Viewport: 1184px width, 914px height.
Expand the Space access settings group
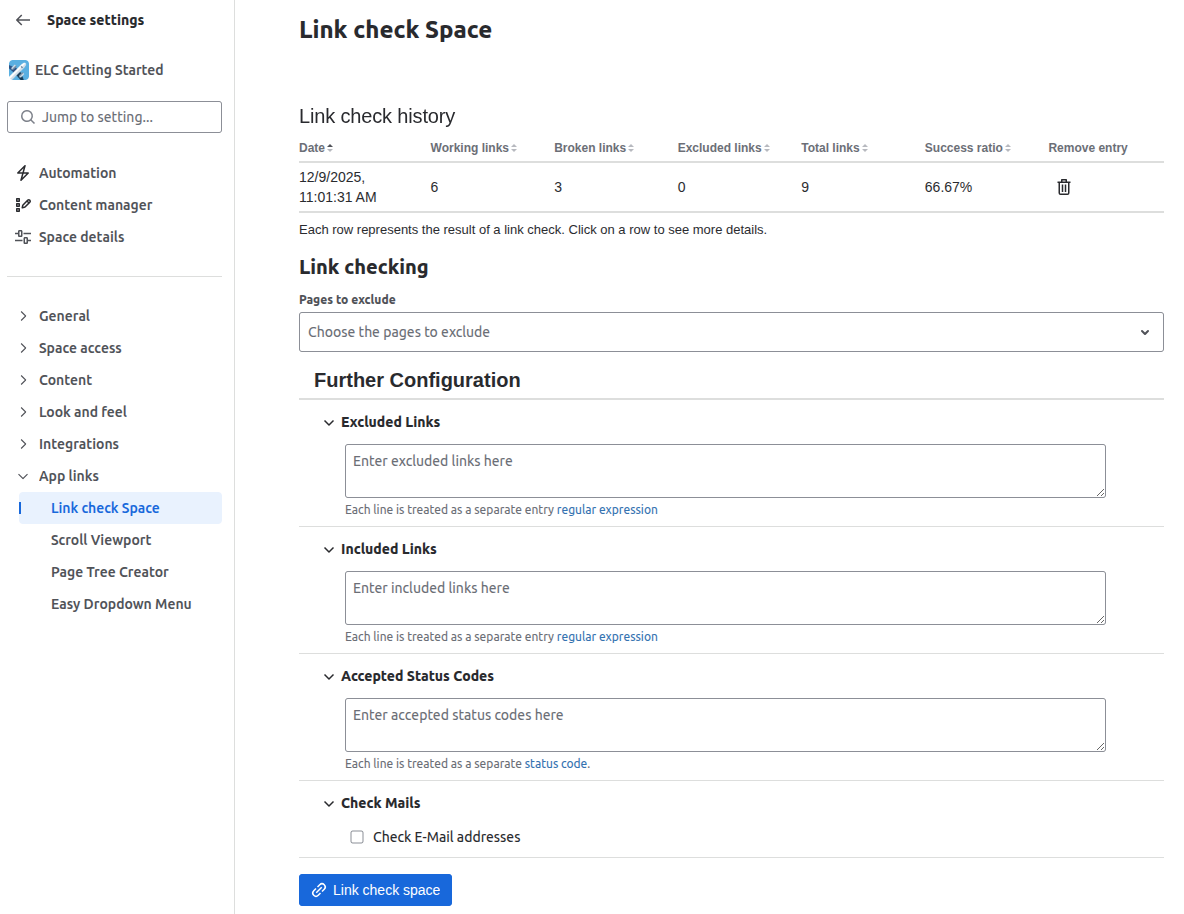point(23,348)
